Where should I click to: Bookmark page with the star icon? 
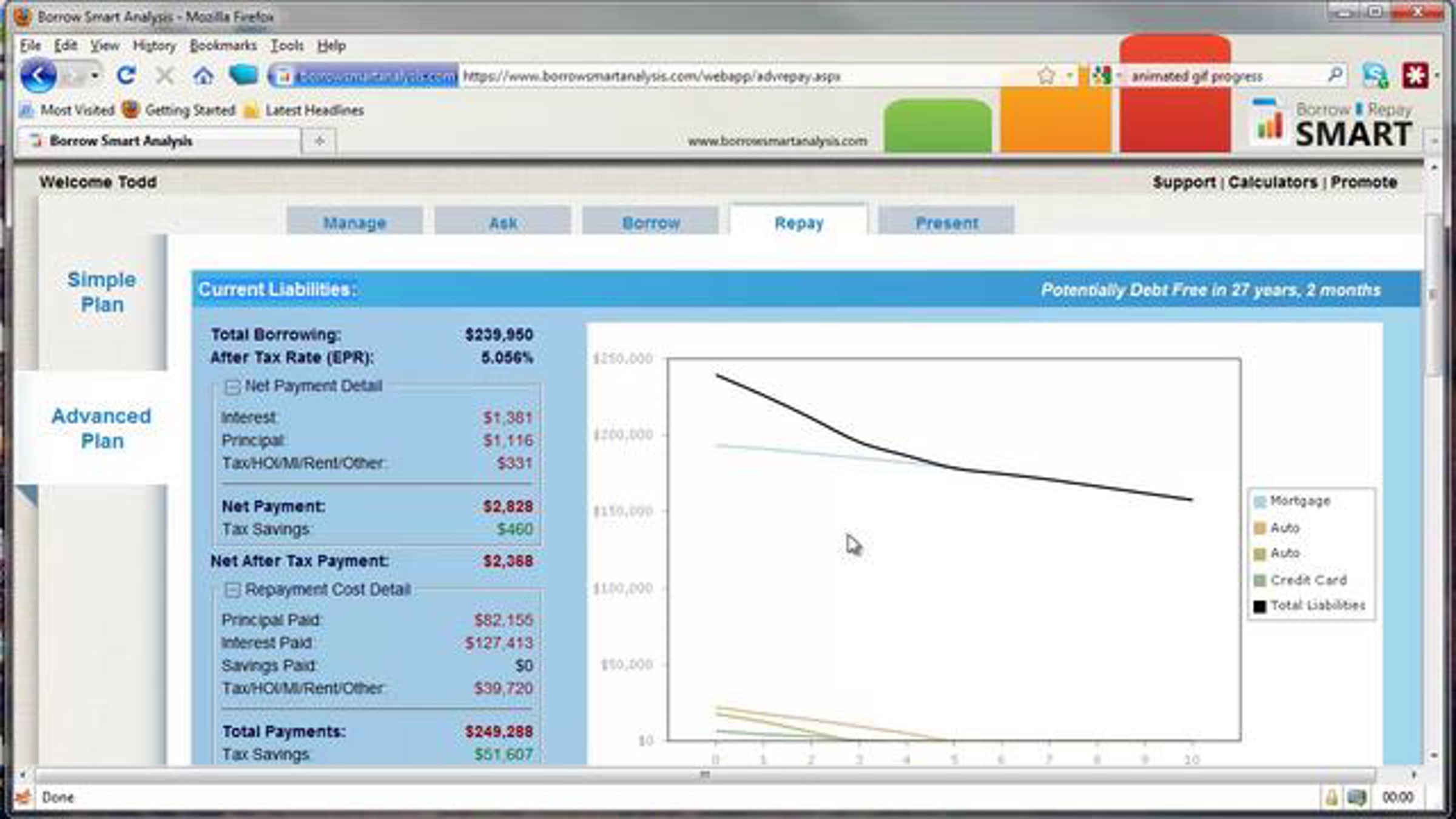[x=1046, y=76]
